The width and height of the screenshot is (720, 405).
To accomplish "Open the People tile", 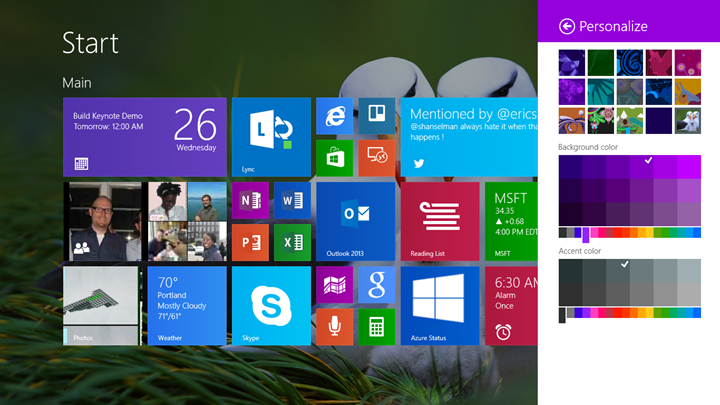I will tap(145, 221).
